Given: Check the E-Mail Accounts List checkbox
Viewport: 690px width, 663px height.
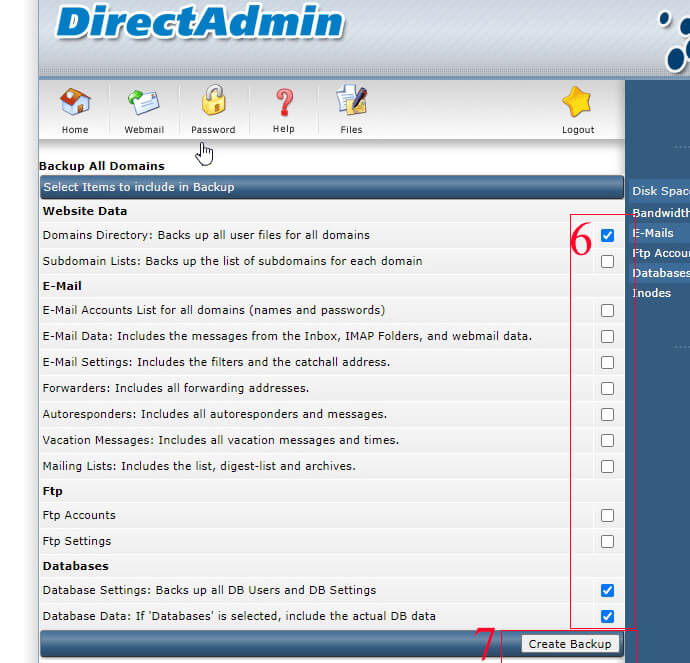Looking at the screenshot, I should click(607, 311).
